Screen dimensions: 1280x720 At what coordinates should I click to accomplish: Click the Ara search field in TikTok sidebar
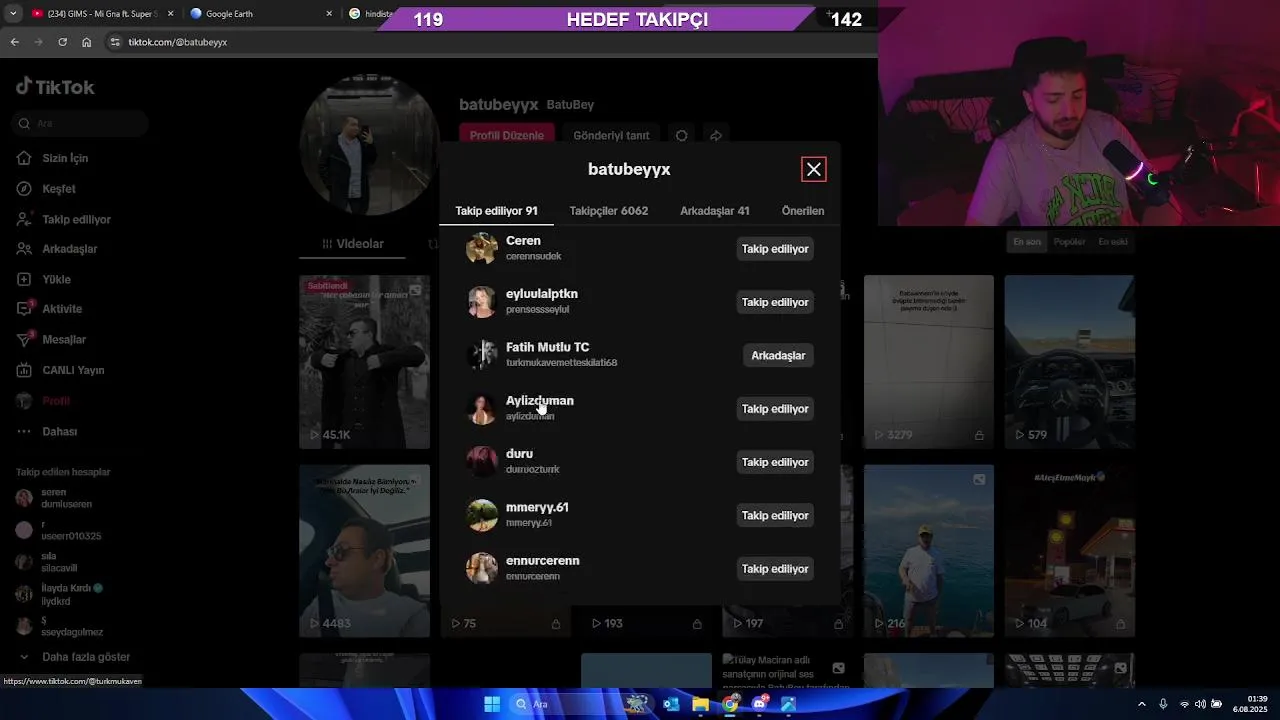(x=80, y=124)
